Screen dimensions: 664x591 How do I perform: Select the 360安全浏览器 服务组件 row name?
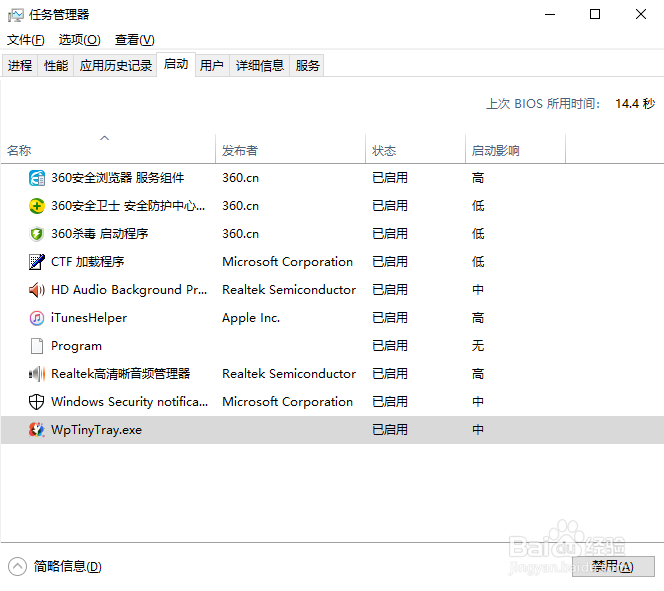(x=118, y=178)
